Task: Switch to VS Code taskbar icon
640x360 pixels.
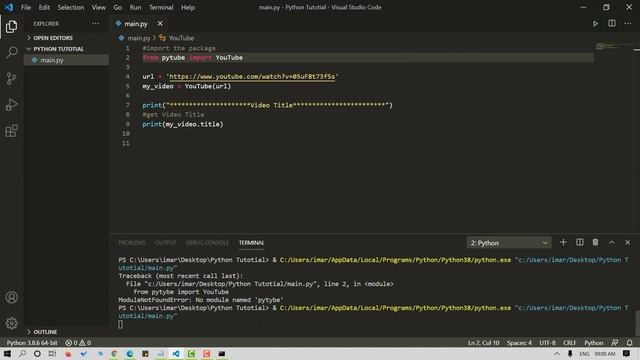Action: [x=176, y=354]
